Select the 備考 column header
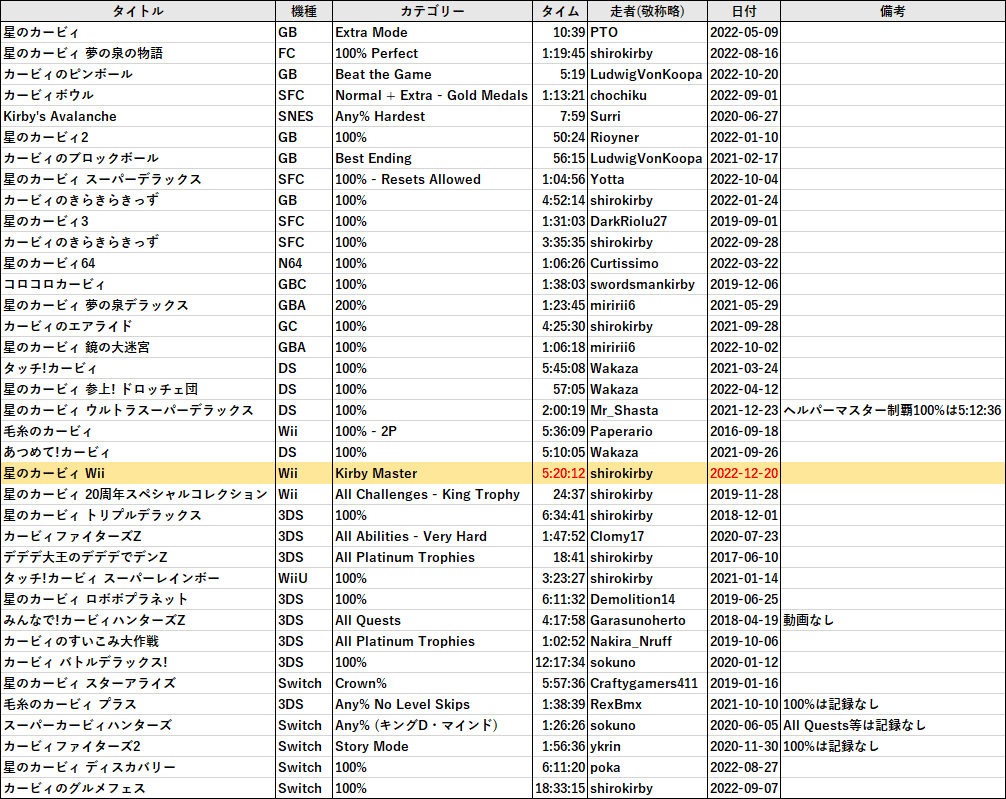The image size is (1006, 799). (892, 11)
